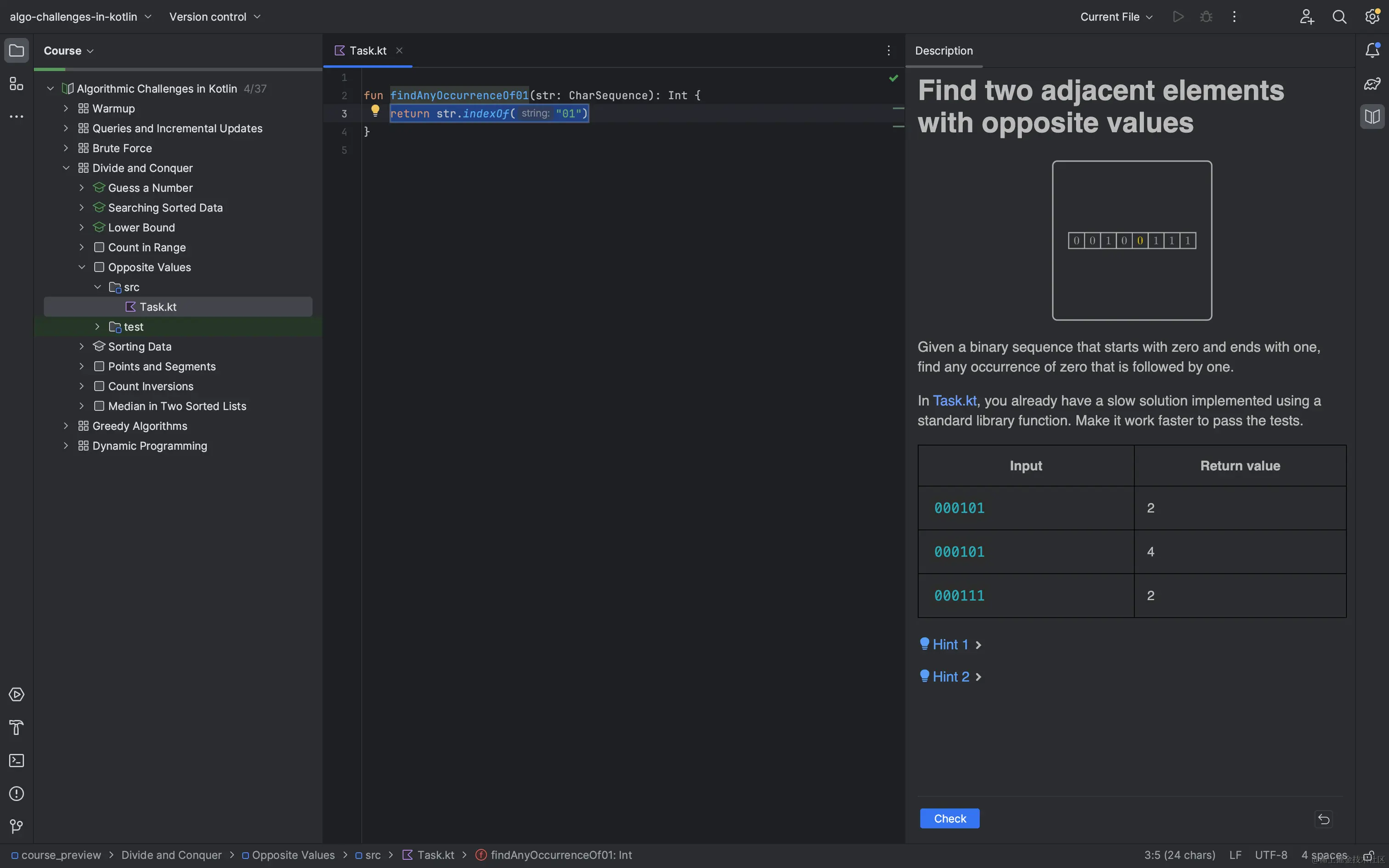Click the Structure tool window icon

pyautogui.click(x=16, y=84)
